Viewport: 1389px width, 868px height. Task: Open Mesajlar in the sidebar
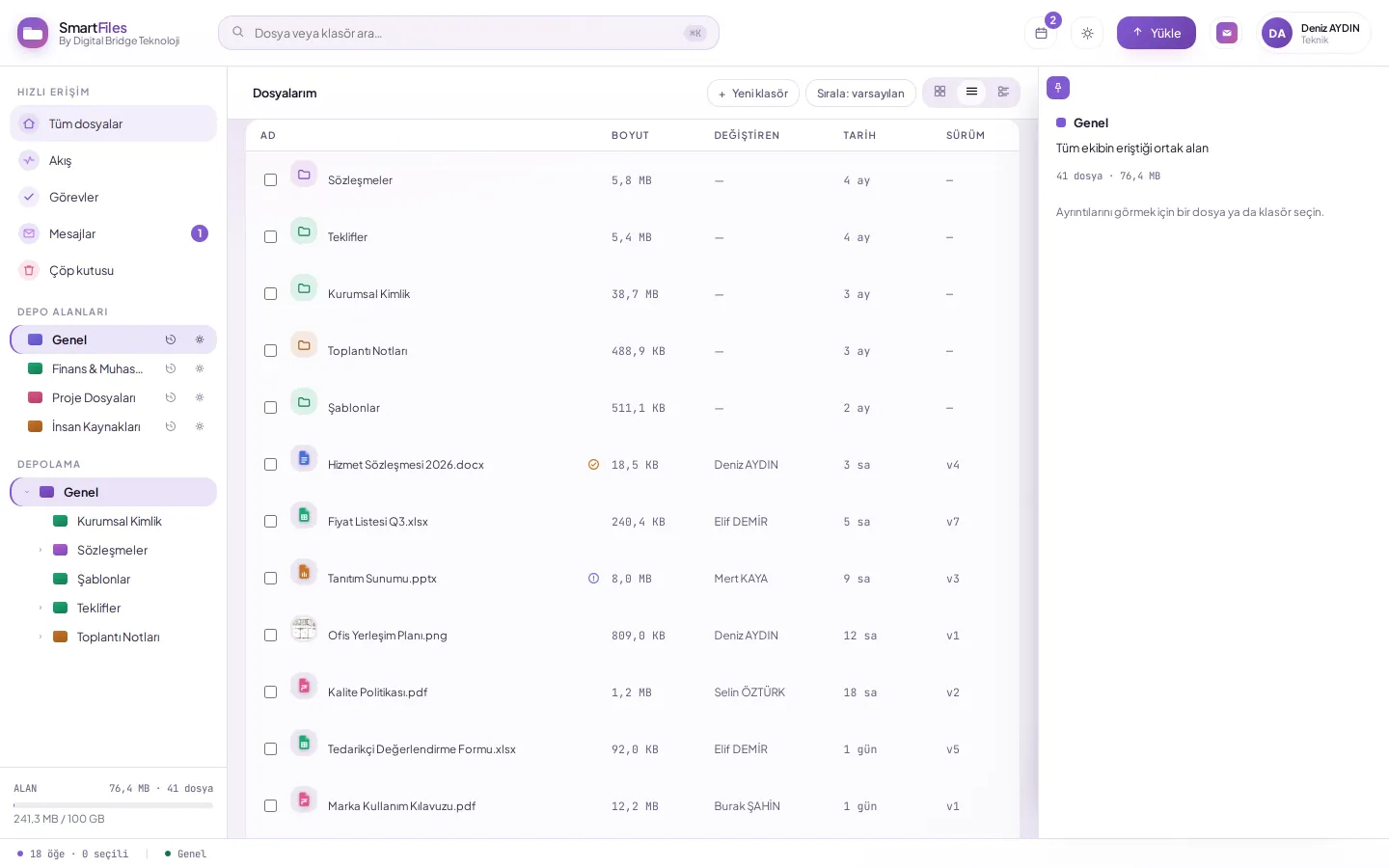click(114, 233)
